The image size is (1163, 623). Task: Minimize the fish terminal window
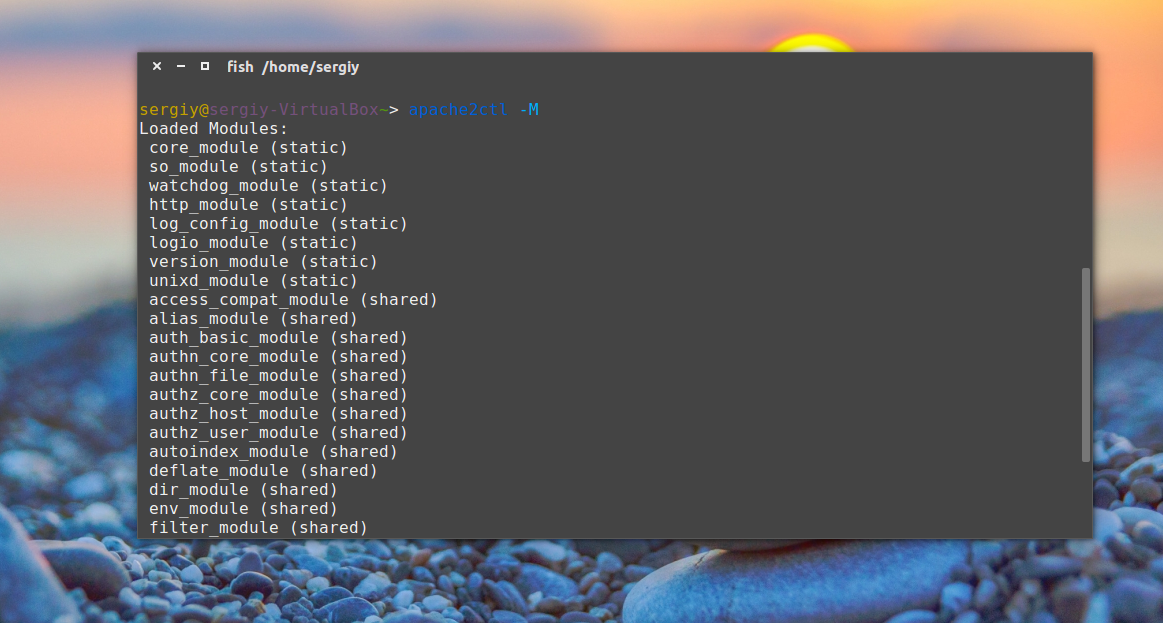[x=181, y=67]
